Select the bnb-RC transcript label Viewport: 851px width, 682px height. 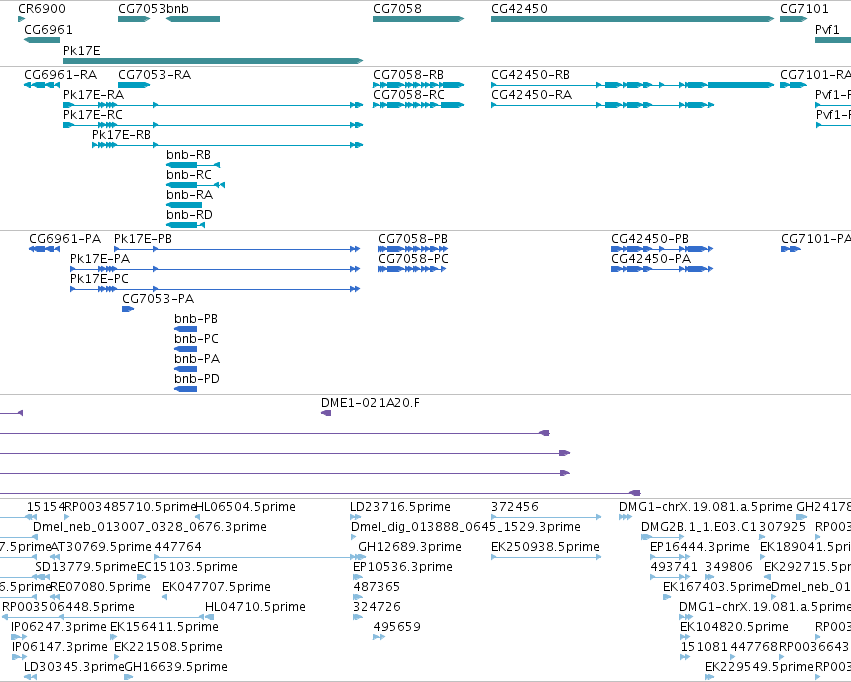(x=189, y=175)
